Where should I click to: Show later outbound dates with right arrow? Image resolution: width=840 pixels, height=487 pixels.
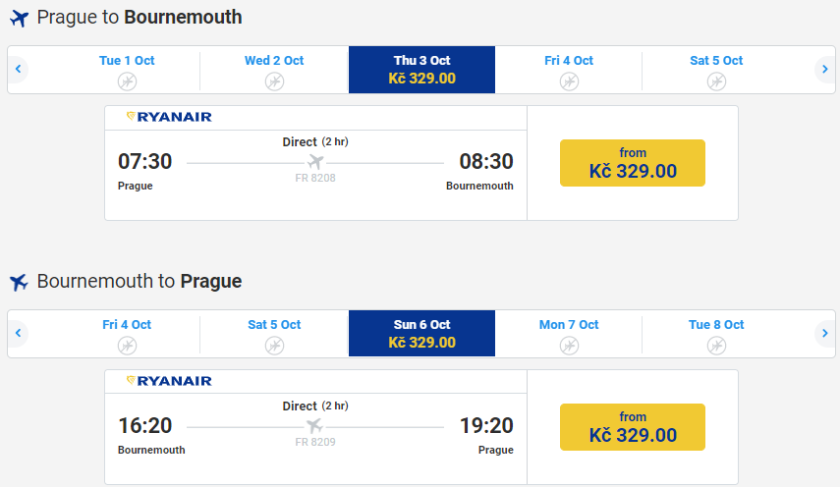824,70
